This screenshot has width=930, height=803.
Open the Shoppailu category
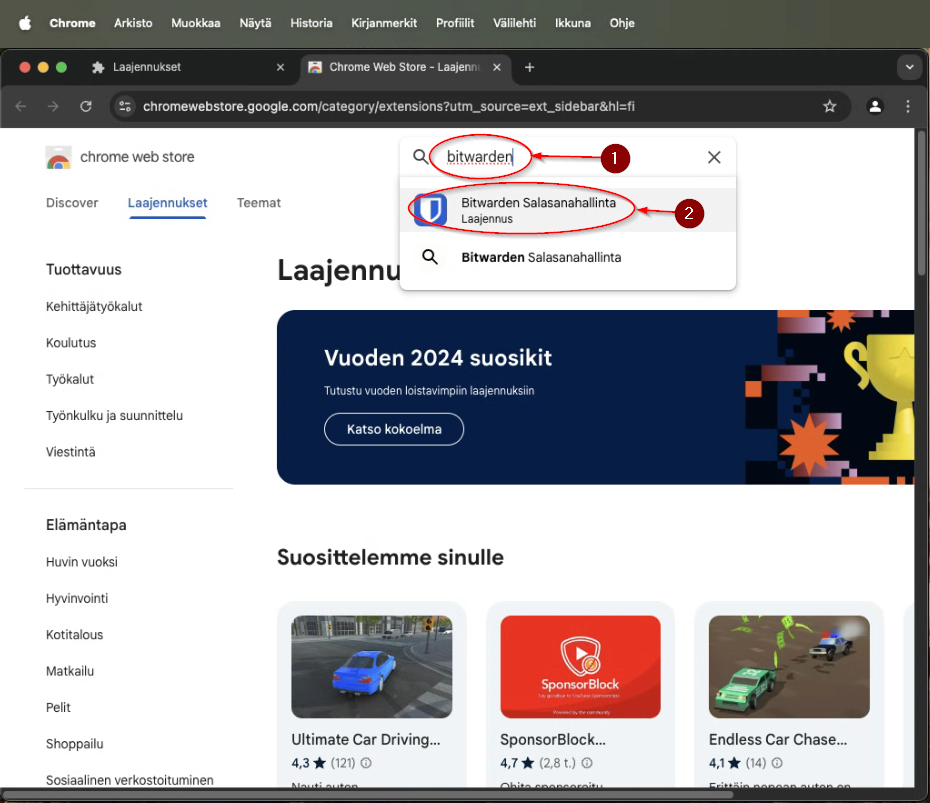(75, 744)
